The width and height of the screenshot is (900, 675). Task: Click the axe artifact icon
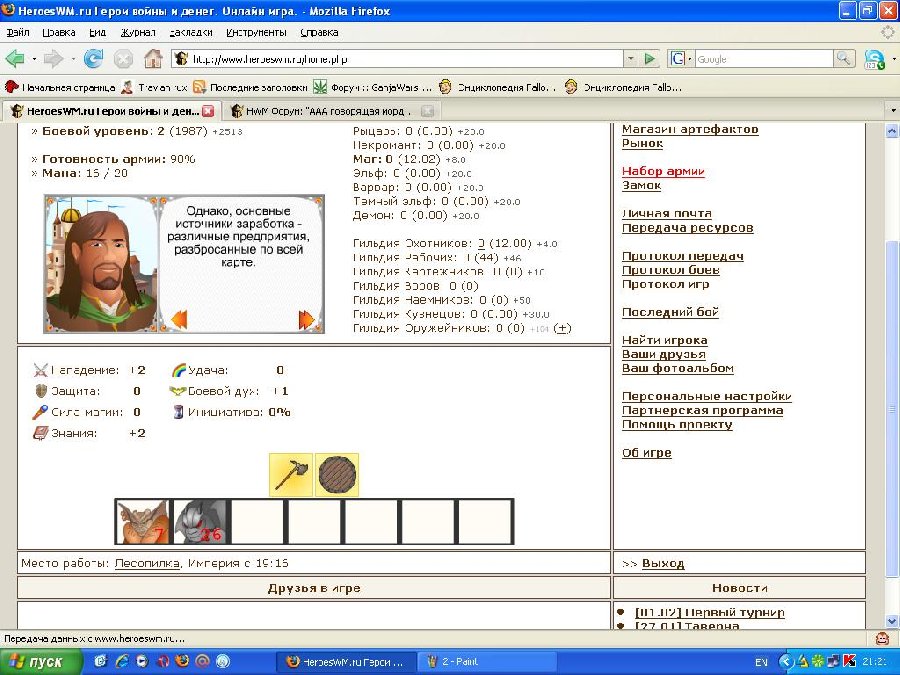click(290, 475)
